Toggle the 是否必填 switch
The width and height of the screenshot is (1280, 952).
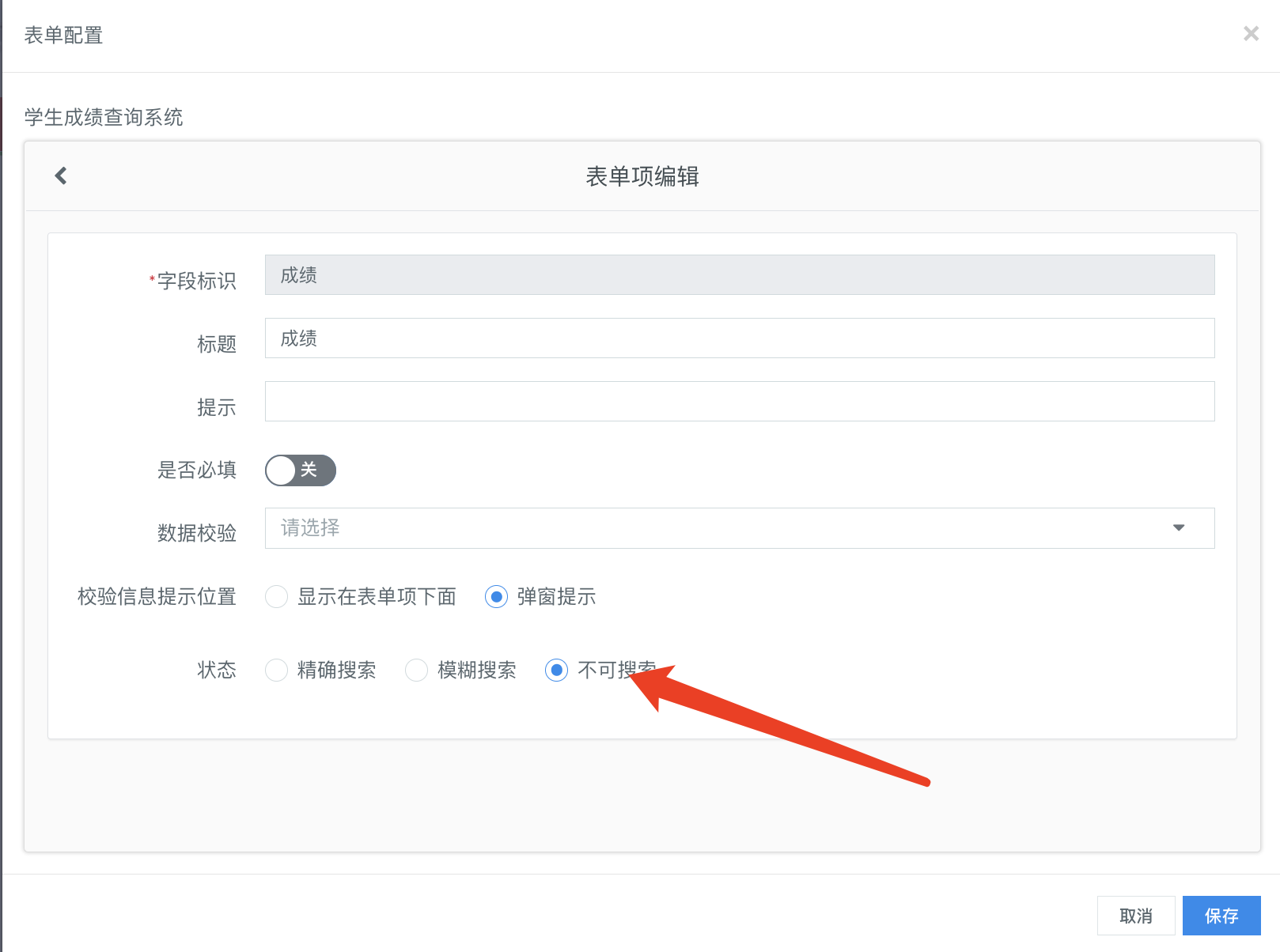coord(301,470)
